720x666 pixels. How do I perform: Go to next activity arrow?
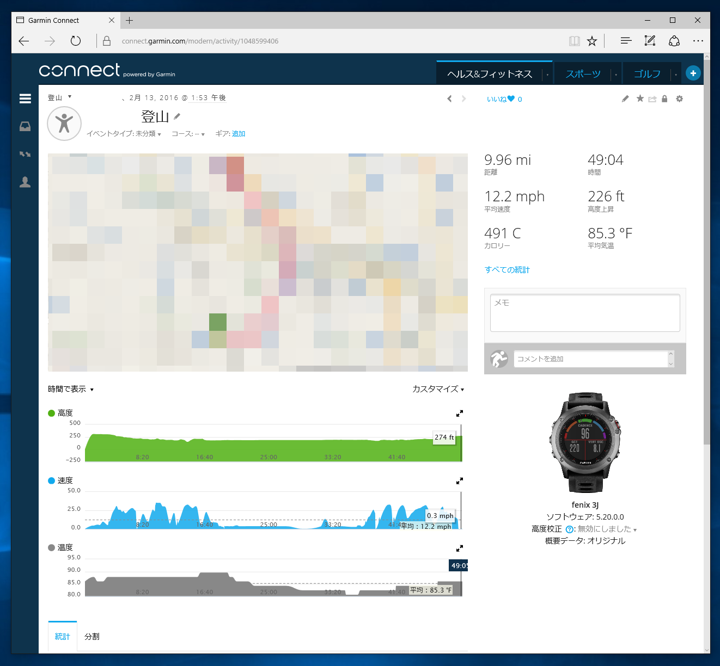click(x=464, y=99)
